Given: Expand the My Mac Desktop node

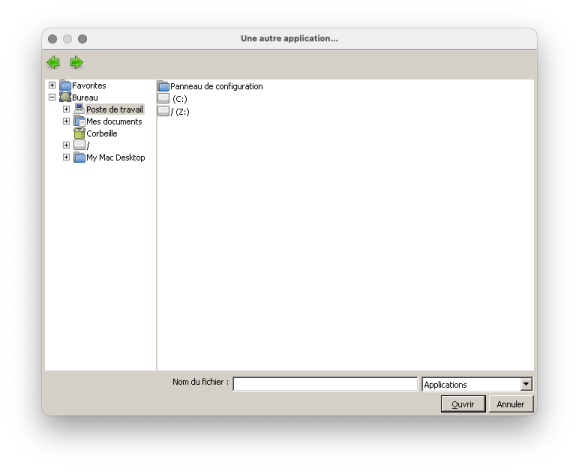Looking at the screenshot, I should pyautogui.click(x=66, y=157).
